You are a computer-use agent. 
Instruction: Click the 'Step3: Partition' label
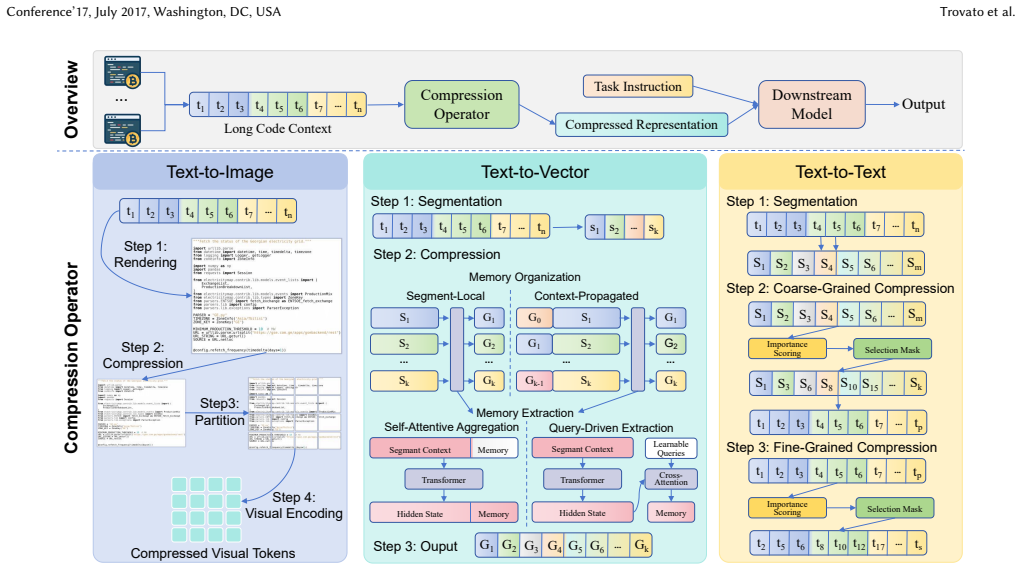click(x=219, y=412)
